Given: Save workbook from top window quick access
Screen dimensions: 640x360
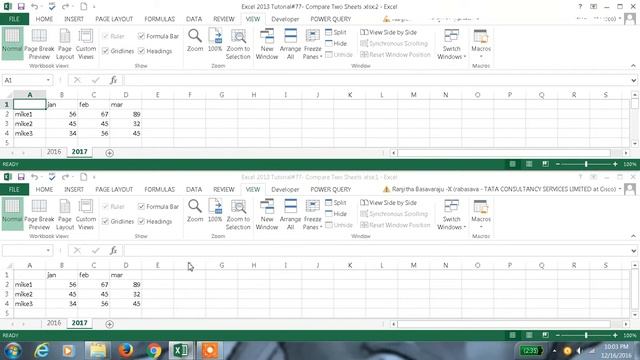Looking at the screenshot, I should [x=21, y=7].
